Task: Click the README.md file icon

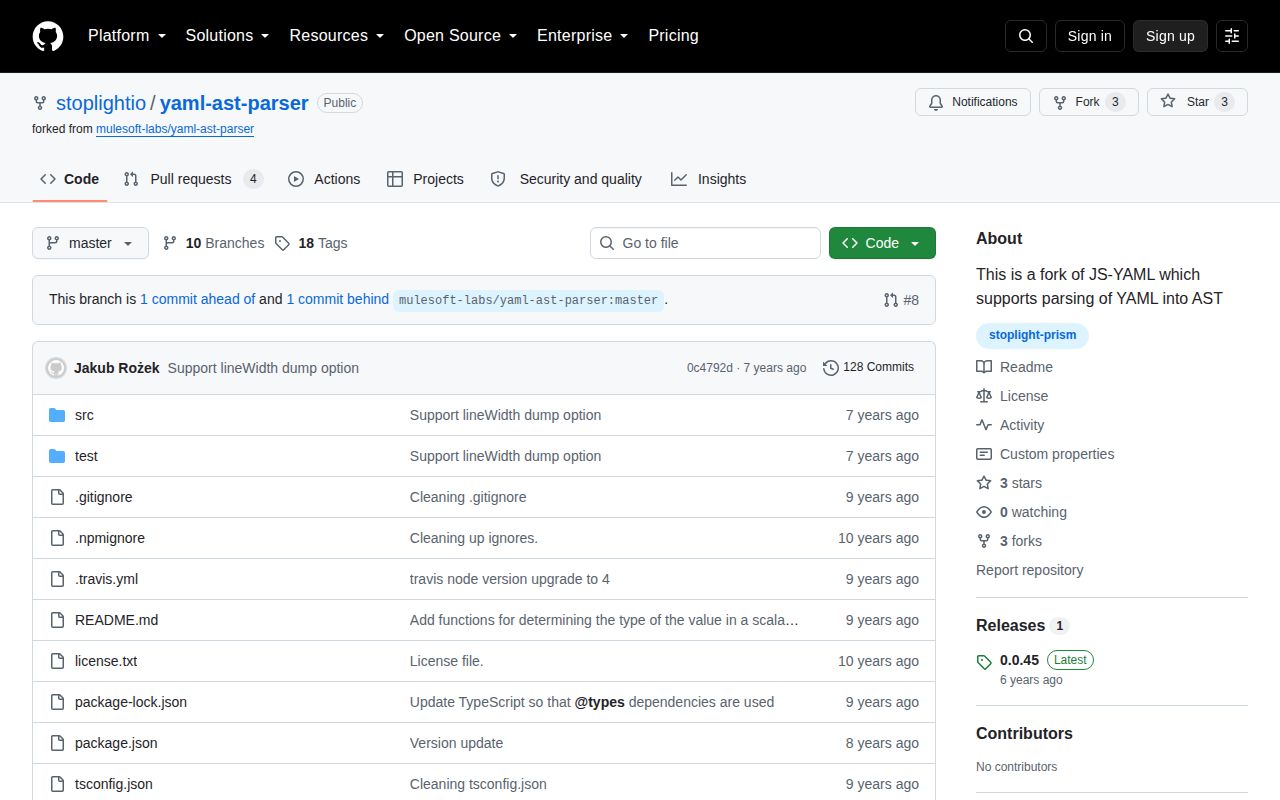Action: (x=57, y=620)
